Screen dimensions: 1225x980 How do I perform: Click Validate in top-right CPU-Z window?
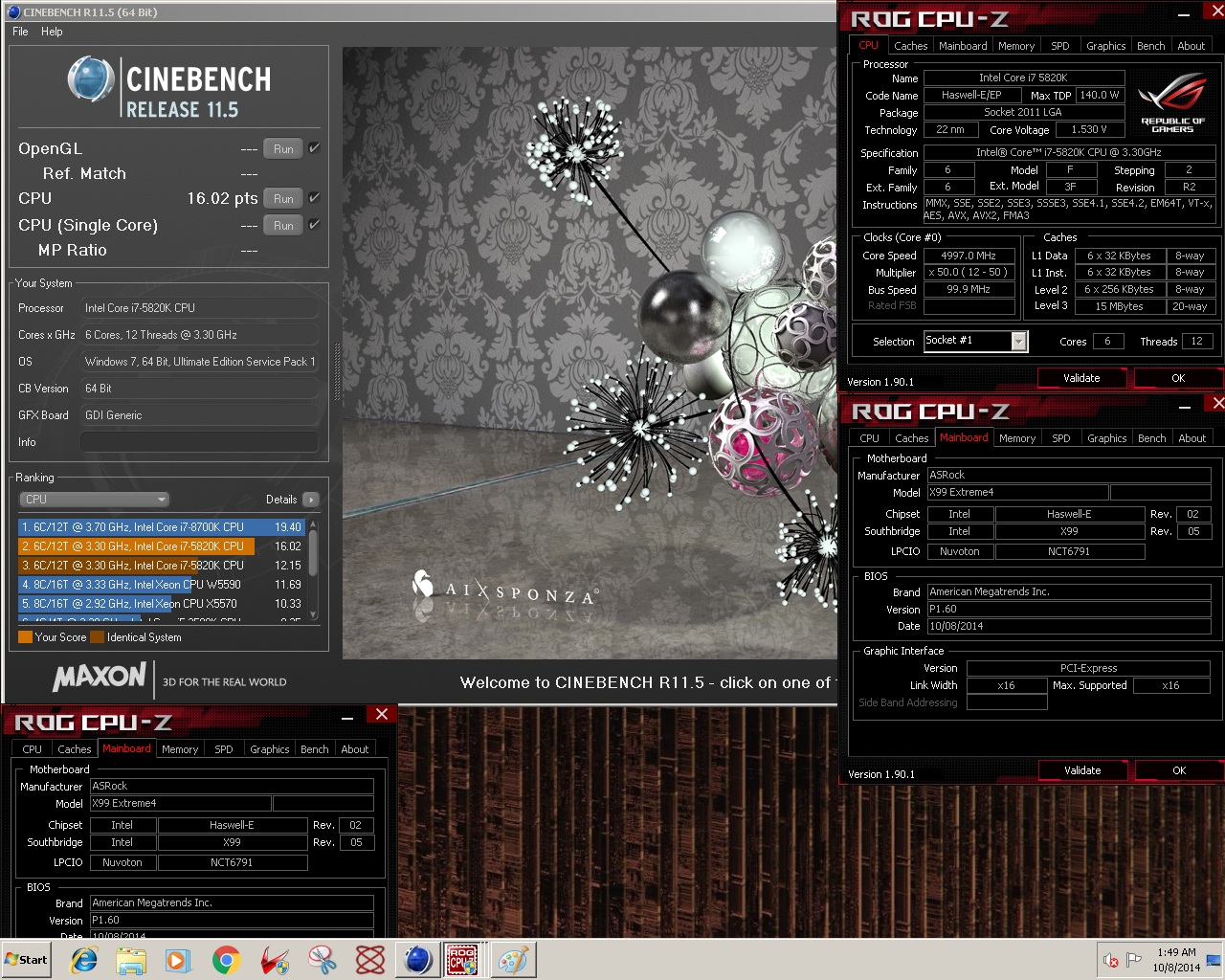click(x=1082, y=378)
